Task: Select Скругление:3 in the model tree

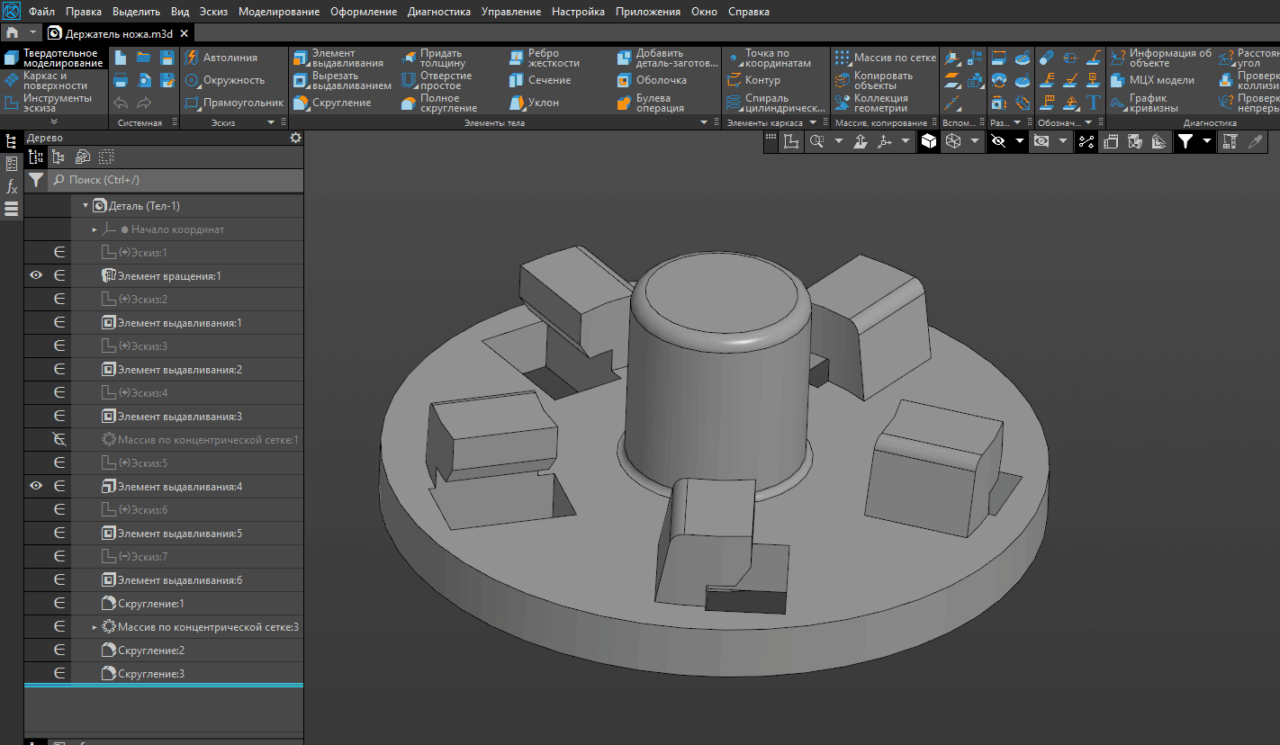Action: [x=150, y=674]
